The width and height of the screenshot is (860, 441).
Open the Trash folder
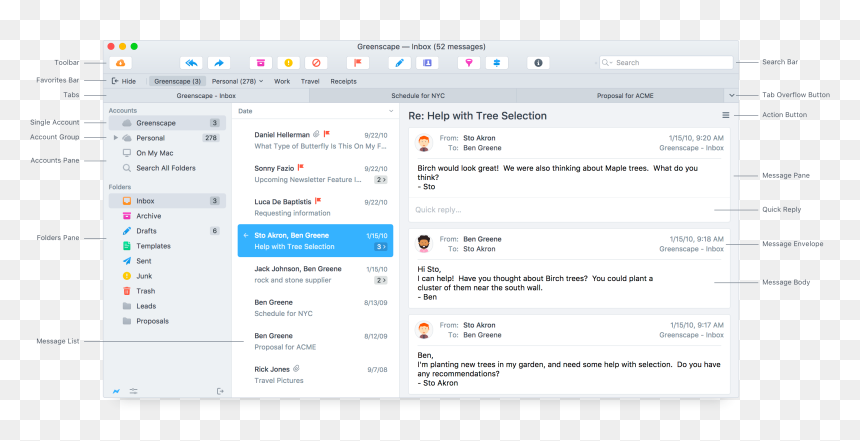click(167, 291)
